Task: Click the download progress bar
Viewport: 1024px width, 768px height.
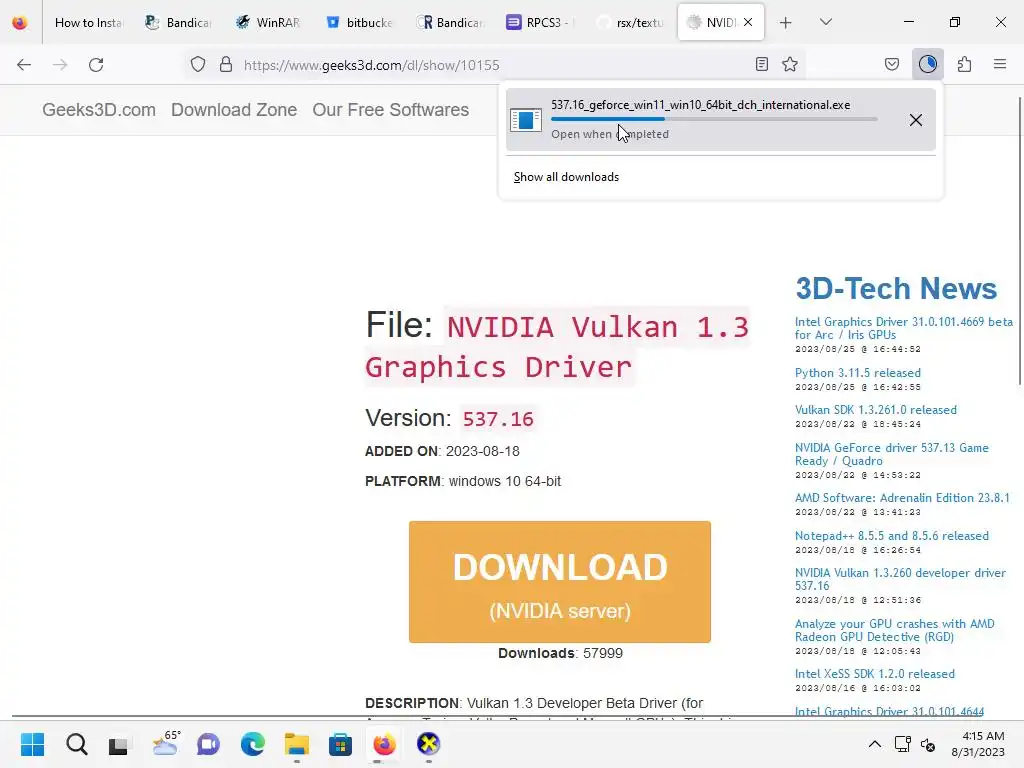Action: point(714,119)
